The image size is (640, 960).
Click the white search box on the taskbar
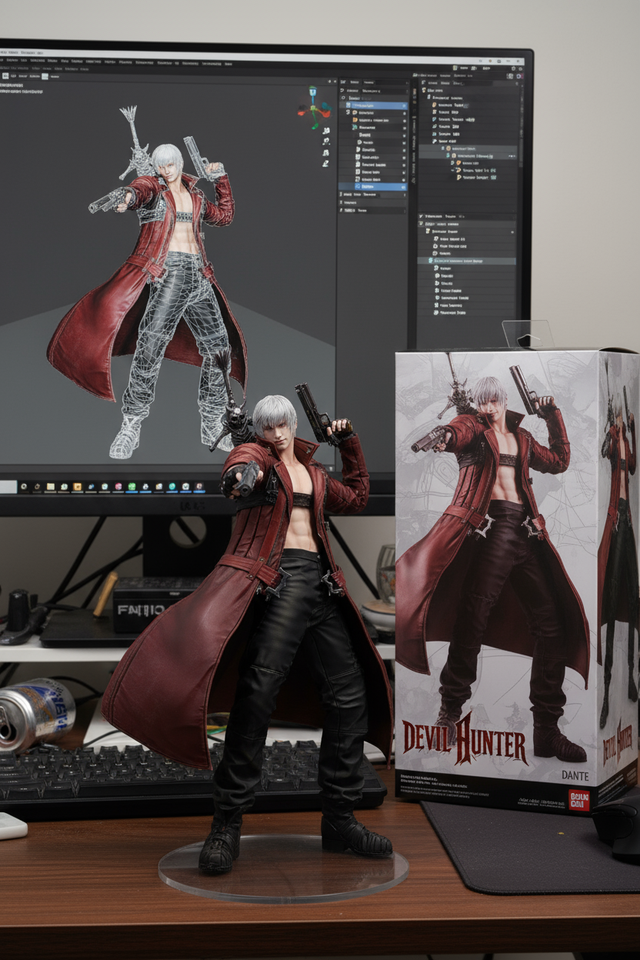click(9, 487)
